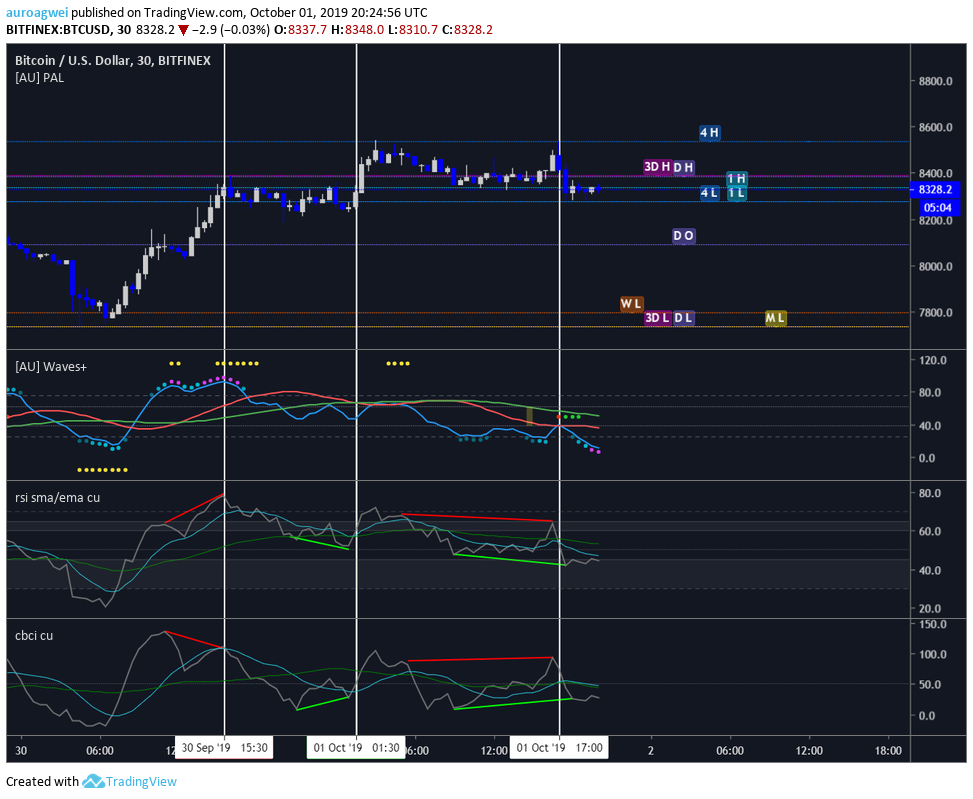
Task: Click the 8000.0 price axis label
Action: (x=936, y=267)
